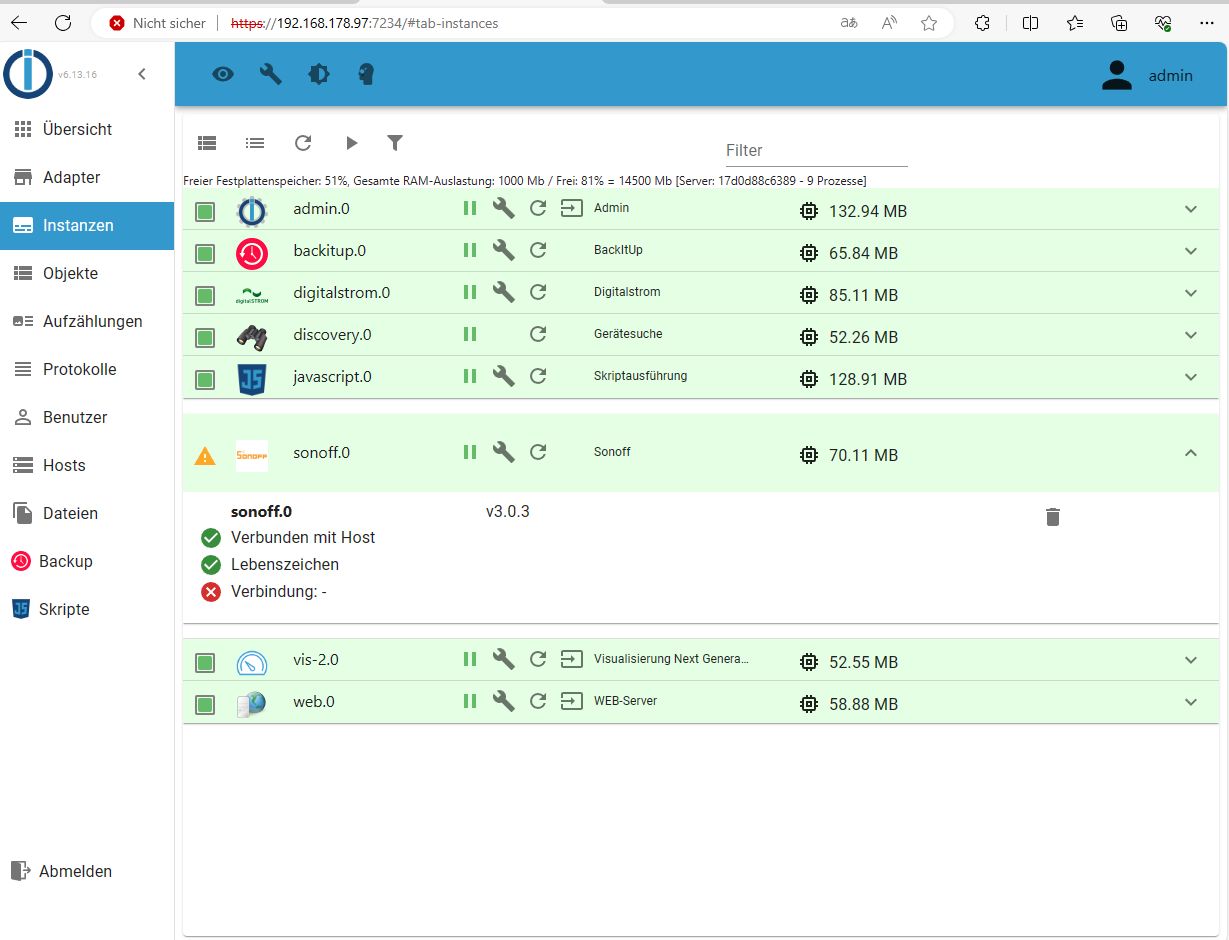The image size is (1229, 940).
Task: Expand the admin.0 instance row
Action: [x=1190, y=210]
